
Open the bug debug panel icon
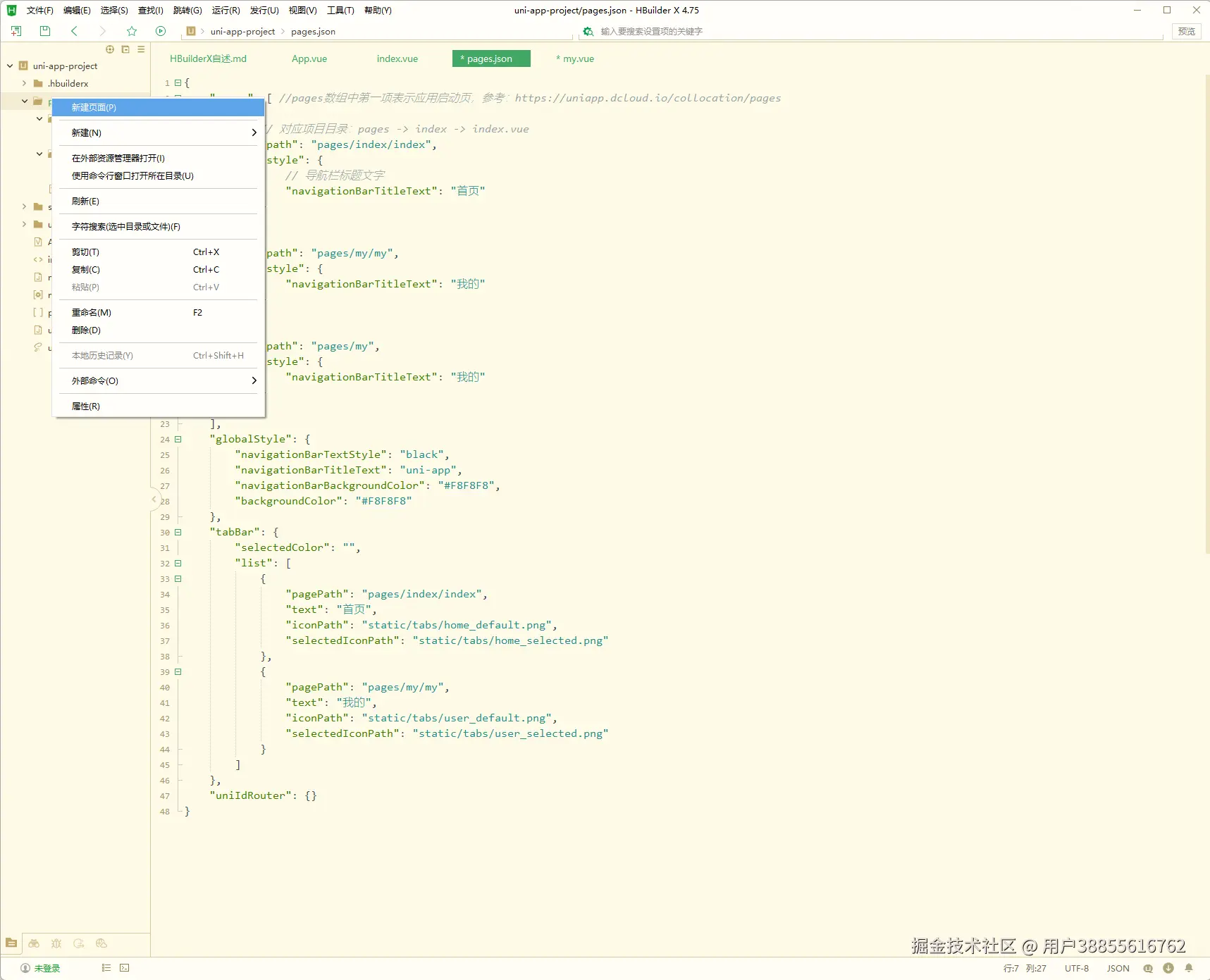(x=56, y=943)
